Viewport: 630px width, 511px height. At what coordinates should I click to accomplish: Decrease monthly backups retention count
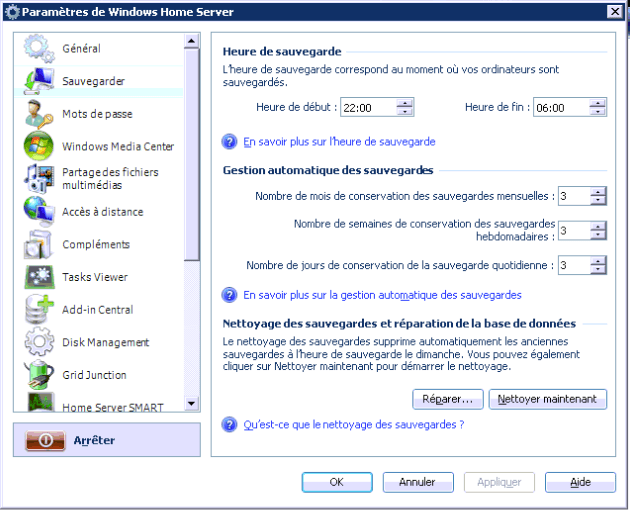pos(598,200)
